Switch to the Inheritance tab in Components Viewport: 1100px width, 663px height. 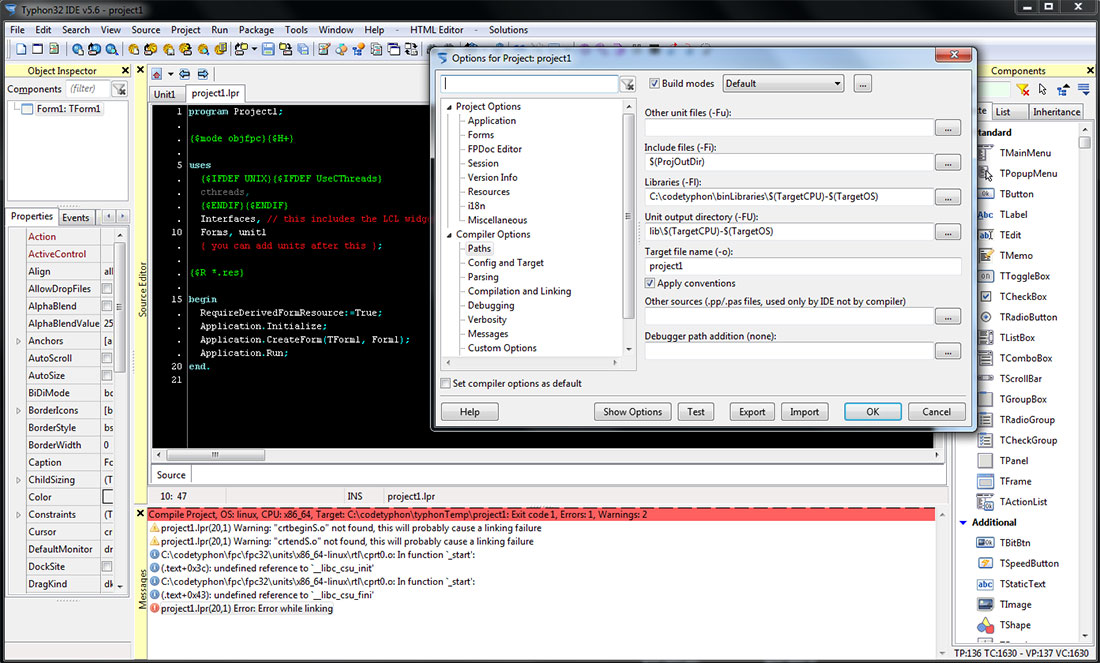(1056, 112)
